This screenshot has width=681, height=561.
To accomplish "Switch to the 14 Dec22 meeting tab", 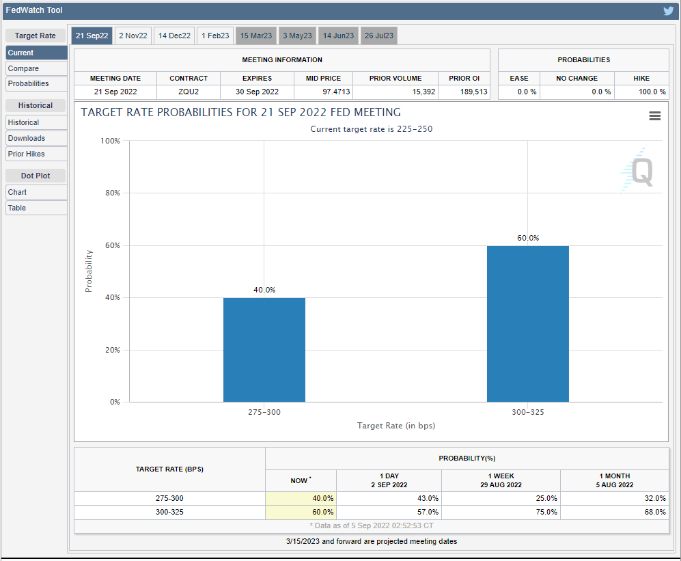I will click(x=174, y=36).
